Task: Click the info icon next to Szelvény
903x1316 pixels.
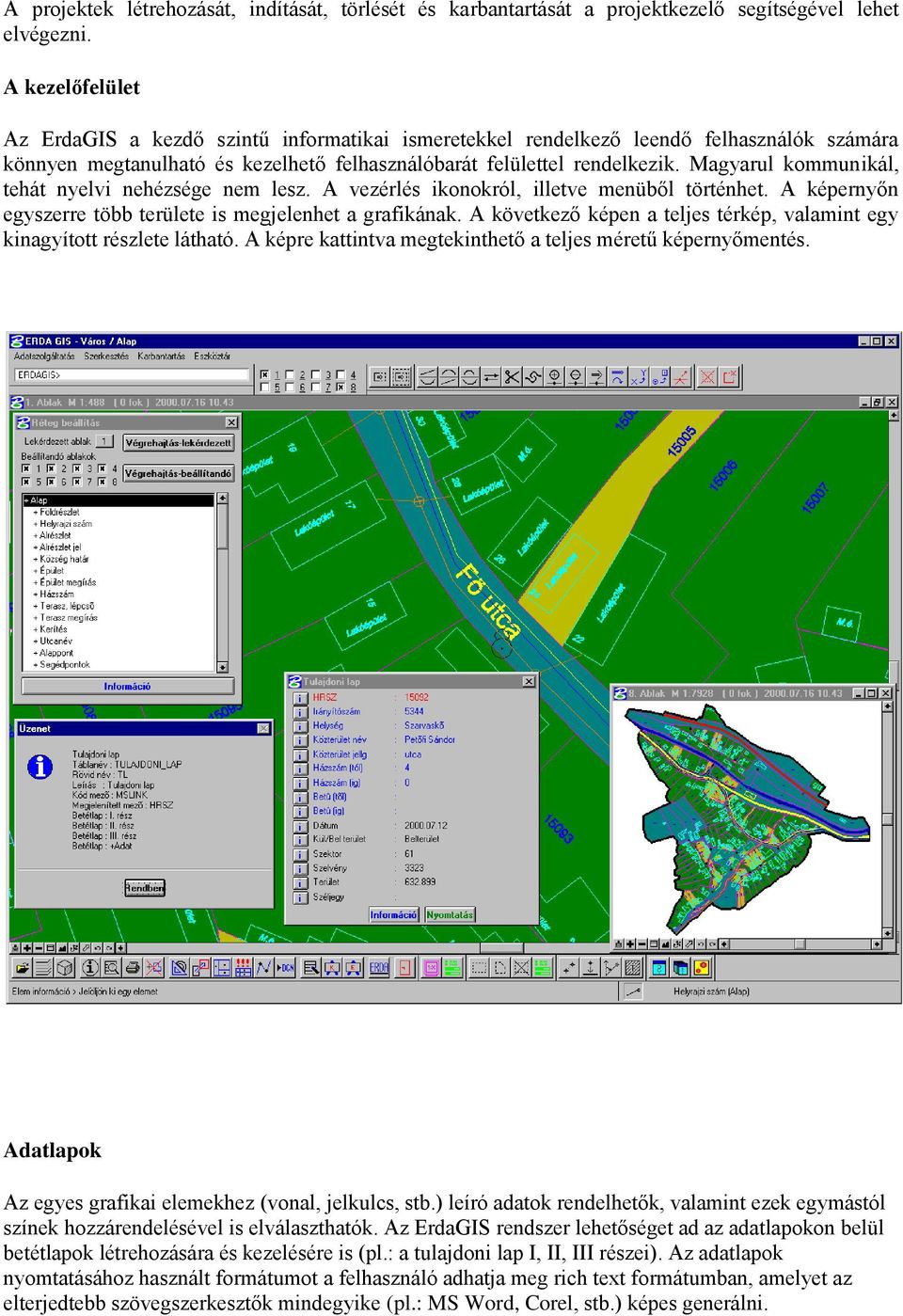Action: (x=300, y=868)
